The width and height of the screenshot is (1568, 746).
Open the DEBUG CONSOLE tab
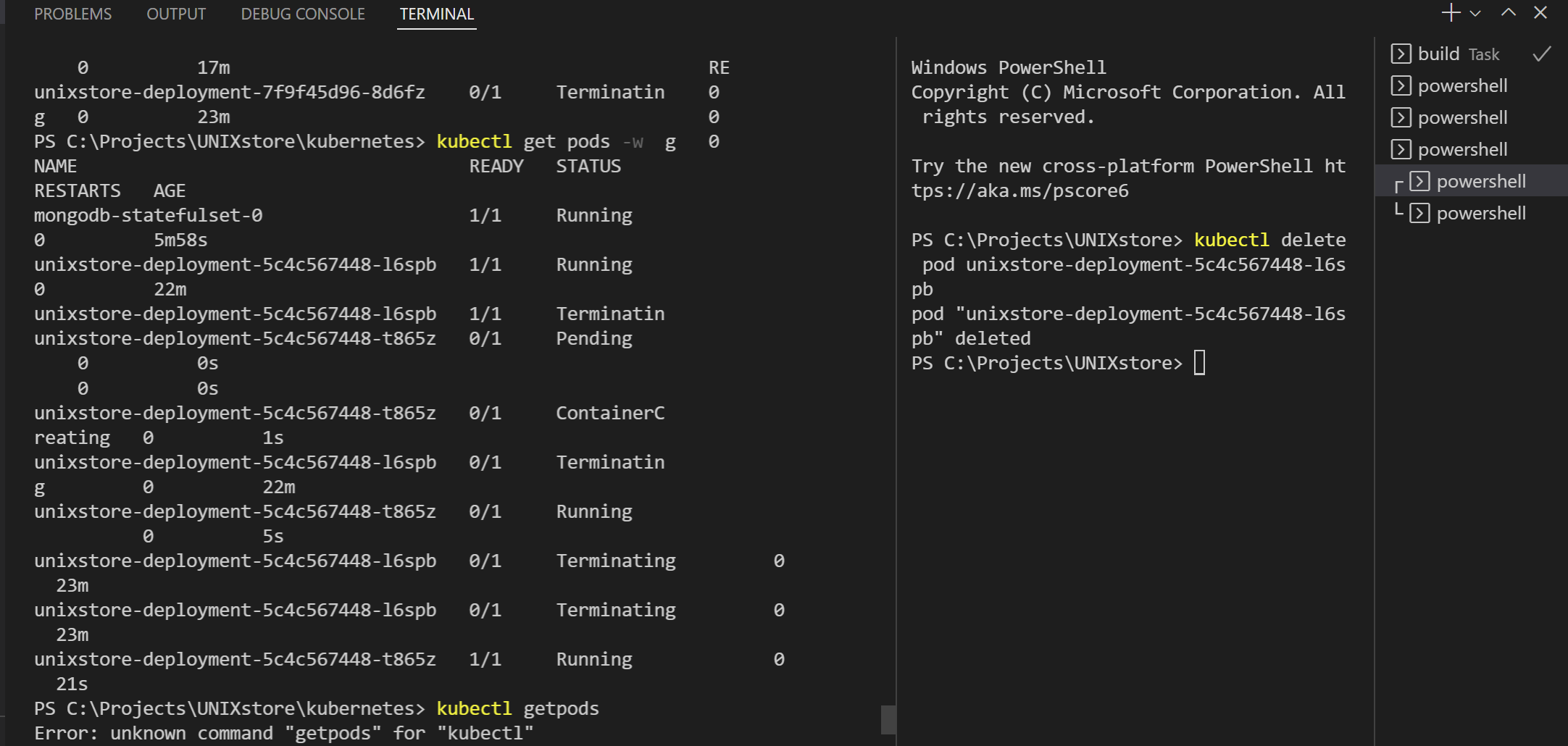click(x=303, y=14)
